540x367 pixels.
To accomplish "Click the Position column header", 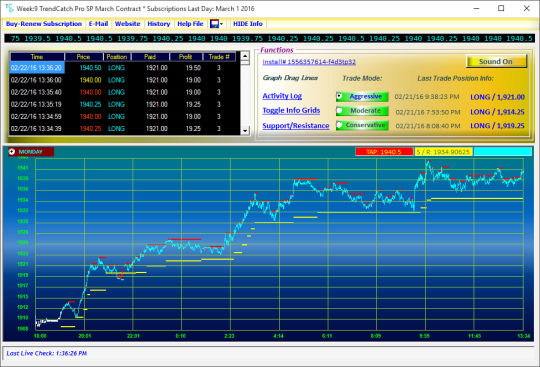I will click(x=117, y=57).
